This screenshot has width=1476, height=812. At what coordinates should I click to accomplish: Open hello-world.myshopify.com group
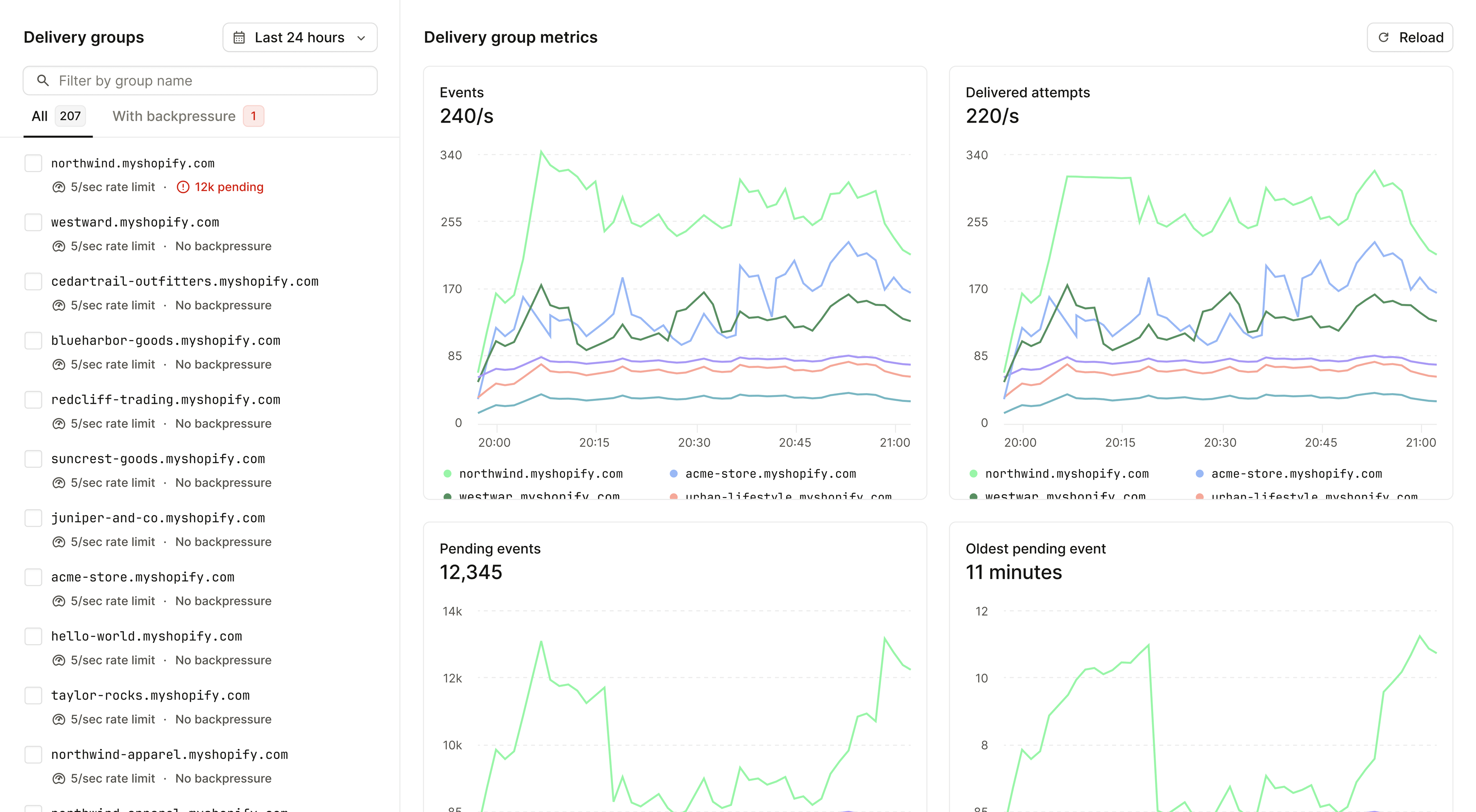click(147, 636)
